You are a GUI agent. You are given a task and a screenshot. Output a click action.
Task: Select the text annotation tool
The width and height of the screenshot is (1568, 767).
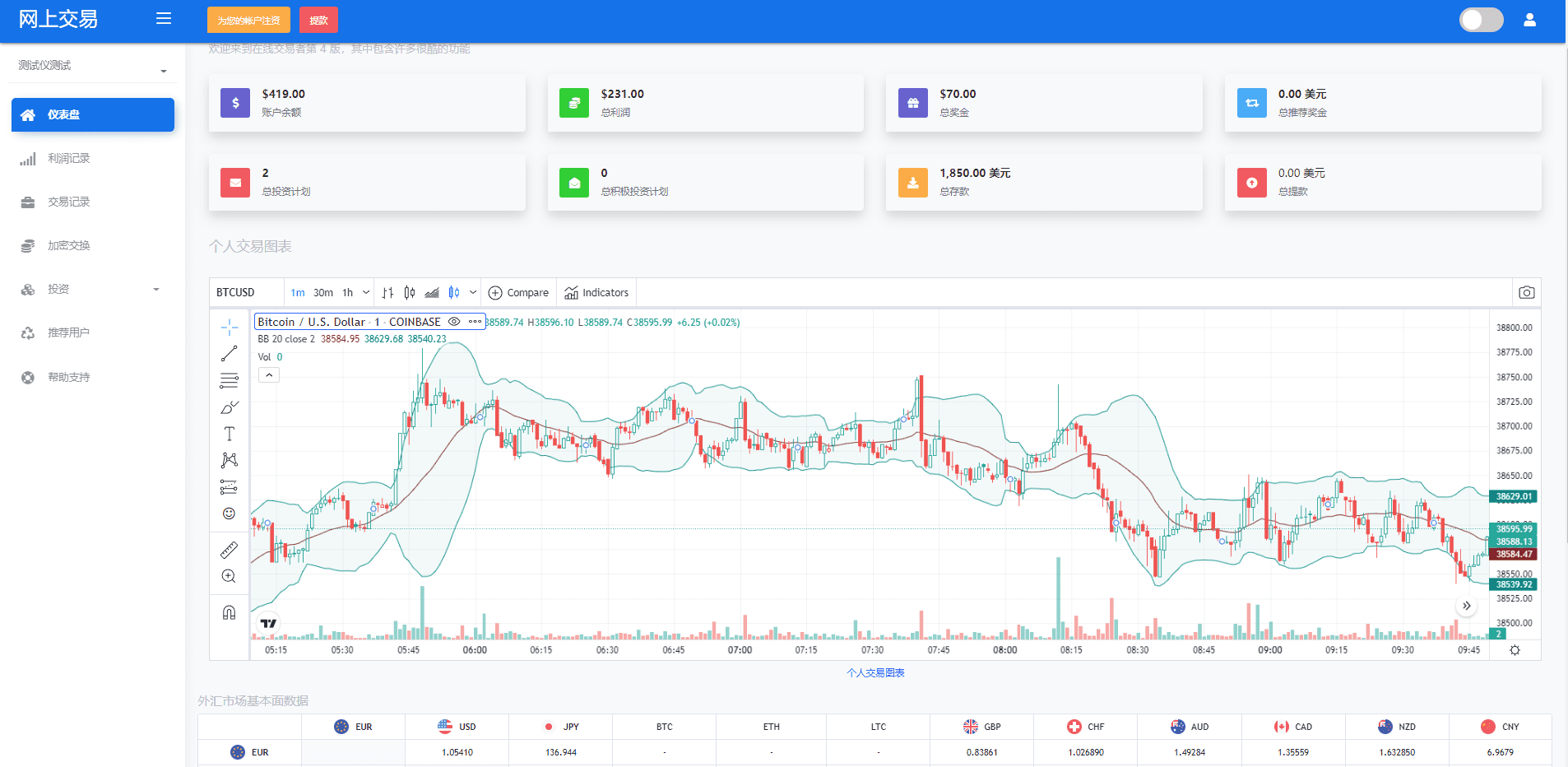(229, 434)
